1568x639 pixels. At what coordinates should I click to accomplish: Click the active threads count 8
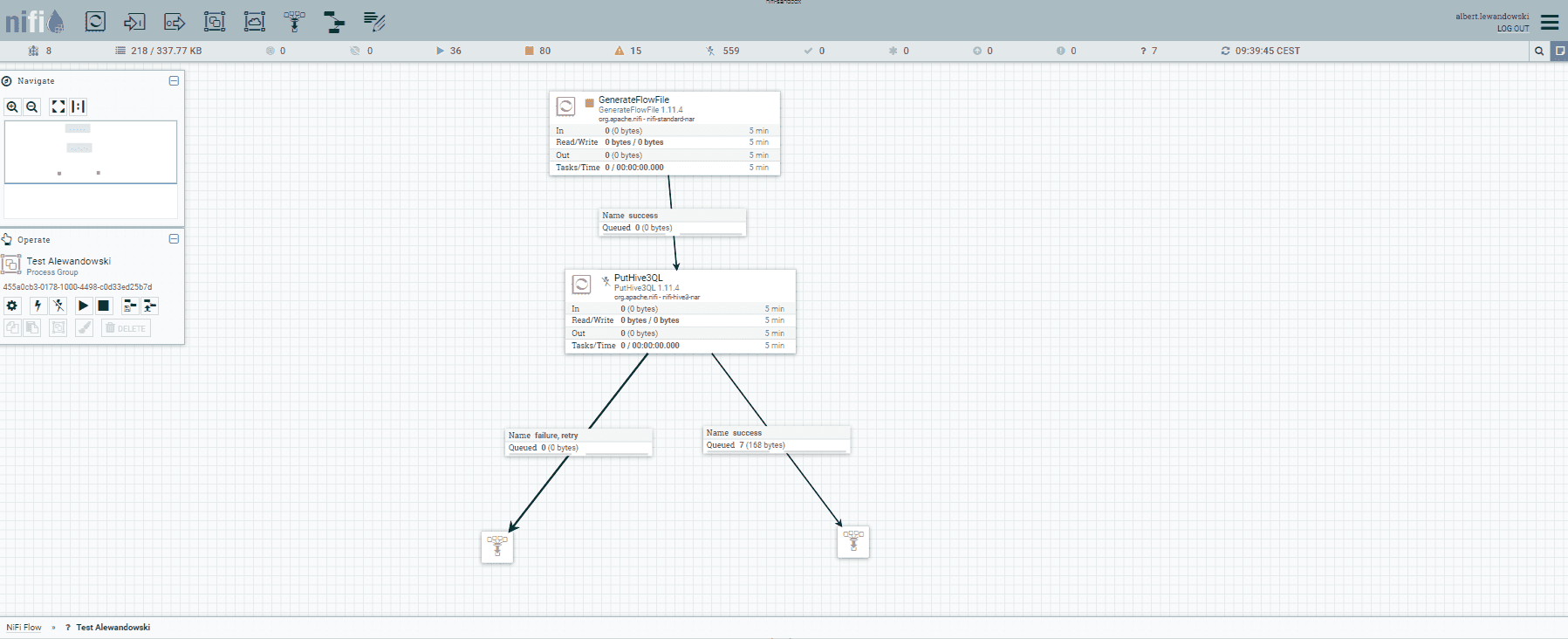pos(40,51)
